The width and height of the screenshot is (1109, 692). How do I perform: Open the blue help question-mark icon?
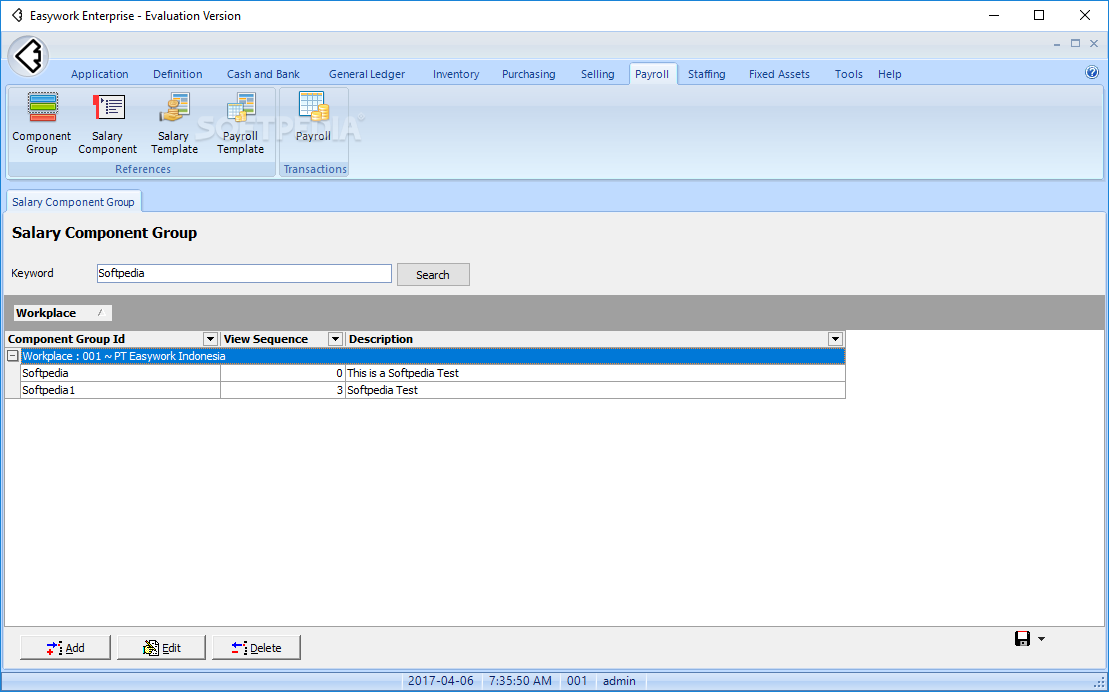click(x=1092, y=72)
